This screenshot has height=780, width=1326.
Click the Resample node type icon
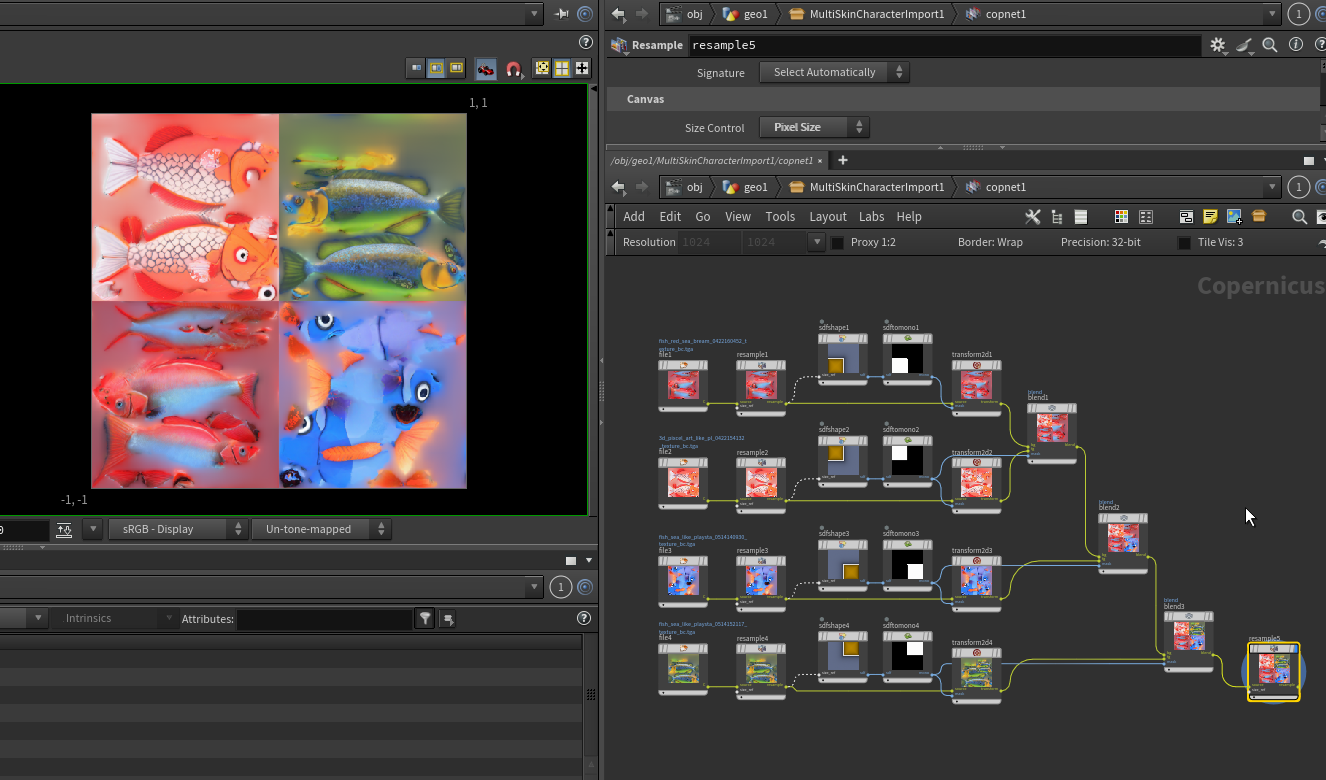point(620,45)
